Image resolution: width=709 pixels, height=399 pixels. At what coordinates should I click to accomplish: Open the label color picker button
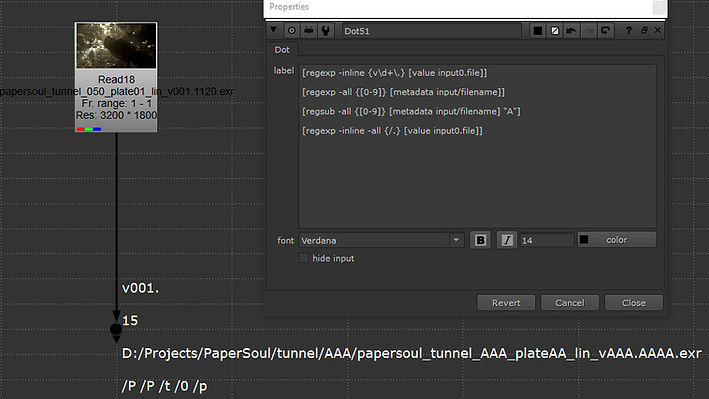point(617,240)
